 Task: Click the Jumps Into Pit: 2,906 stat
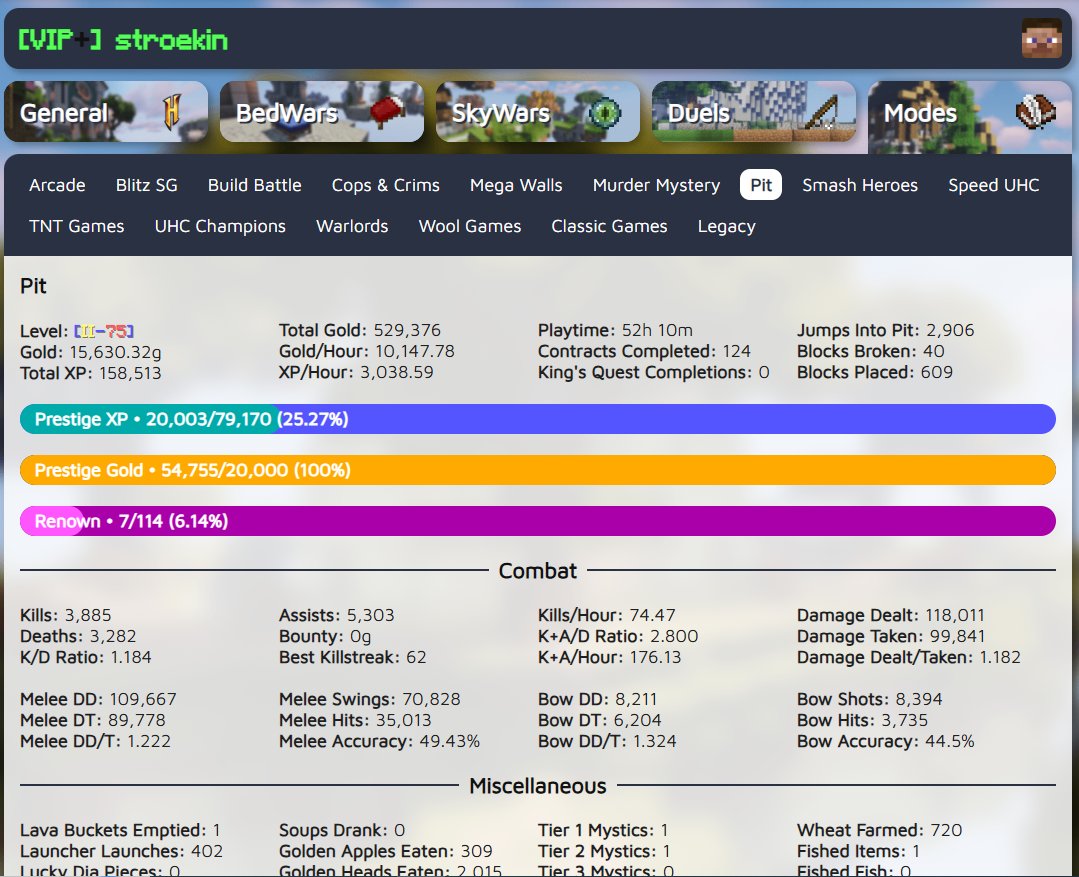pyautogui.click(x=886, y=330)
